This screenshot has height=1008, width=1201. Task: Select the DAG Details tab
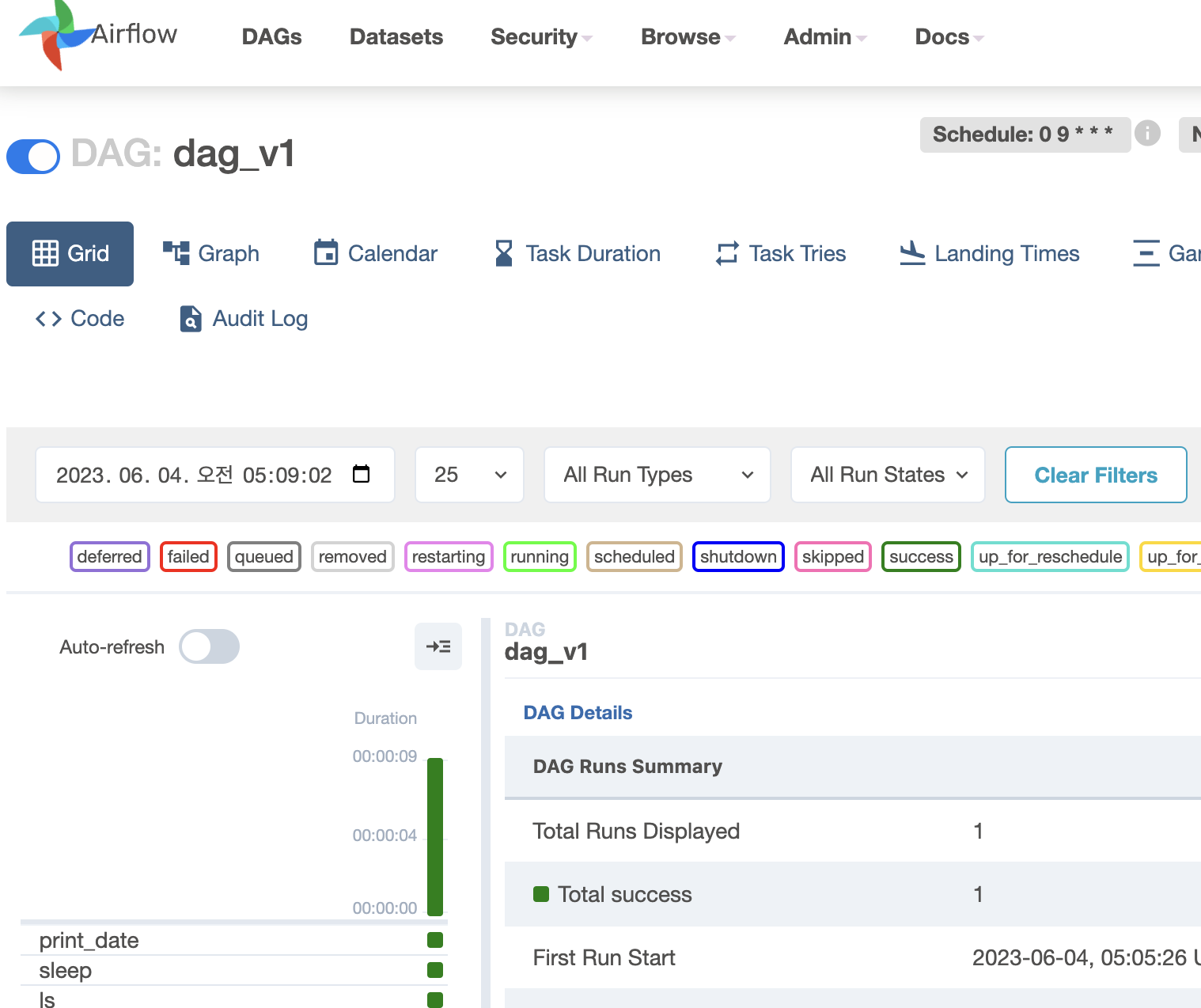(x=578, y=713)
